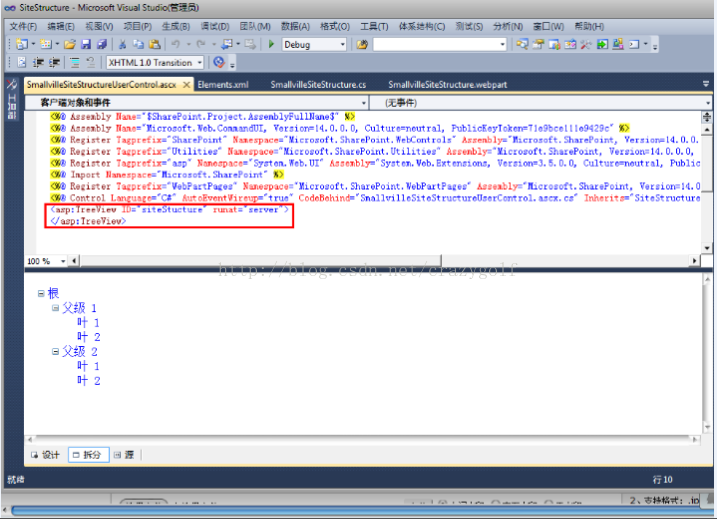This screenshot has height=519, width=717.
Task: Click the Redo arrow icon
Action: point(200,44)
